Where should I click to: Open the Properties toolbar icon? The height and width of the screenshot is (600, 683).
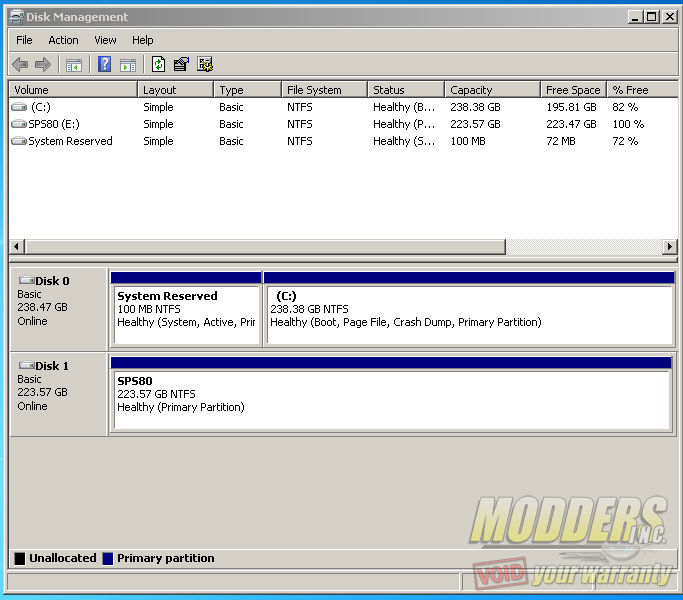(181, 64)
